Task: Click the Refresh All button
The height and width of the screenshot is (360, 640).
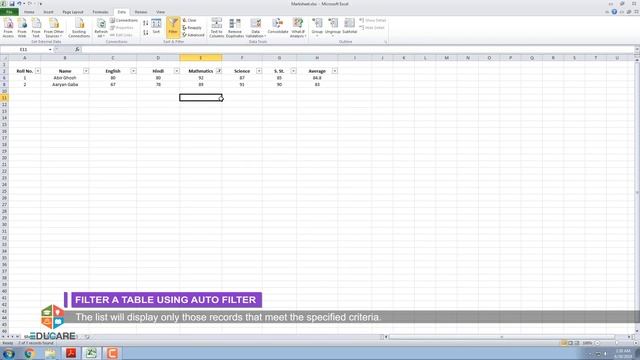Action: coord(101,28)
